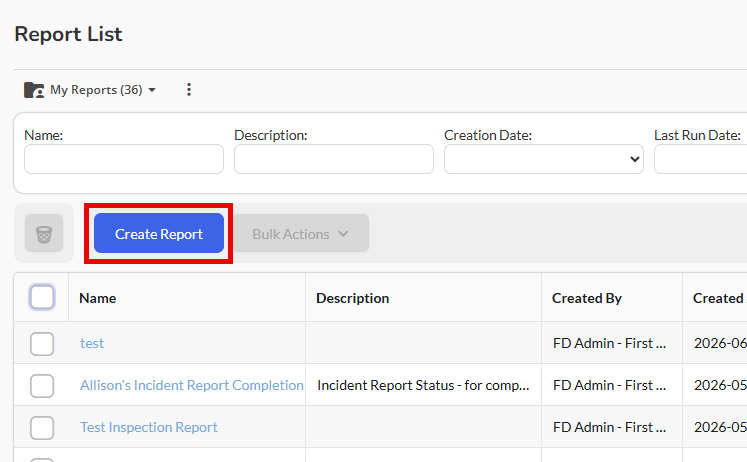
Task: Check the box for Test Inspection Report
Action: [42, 427]
